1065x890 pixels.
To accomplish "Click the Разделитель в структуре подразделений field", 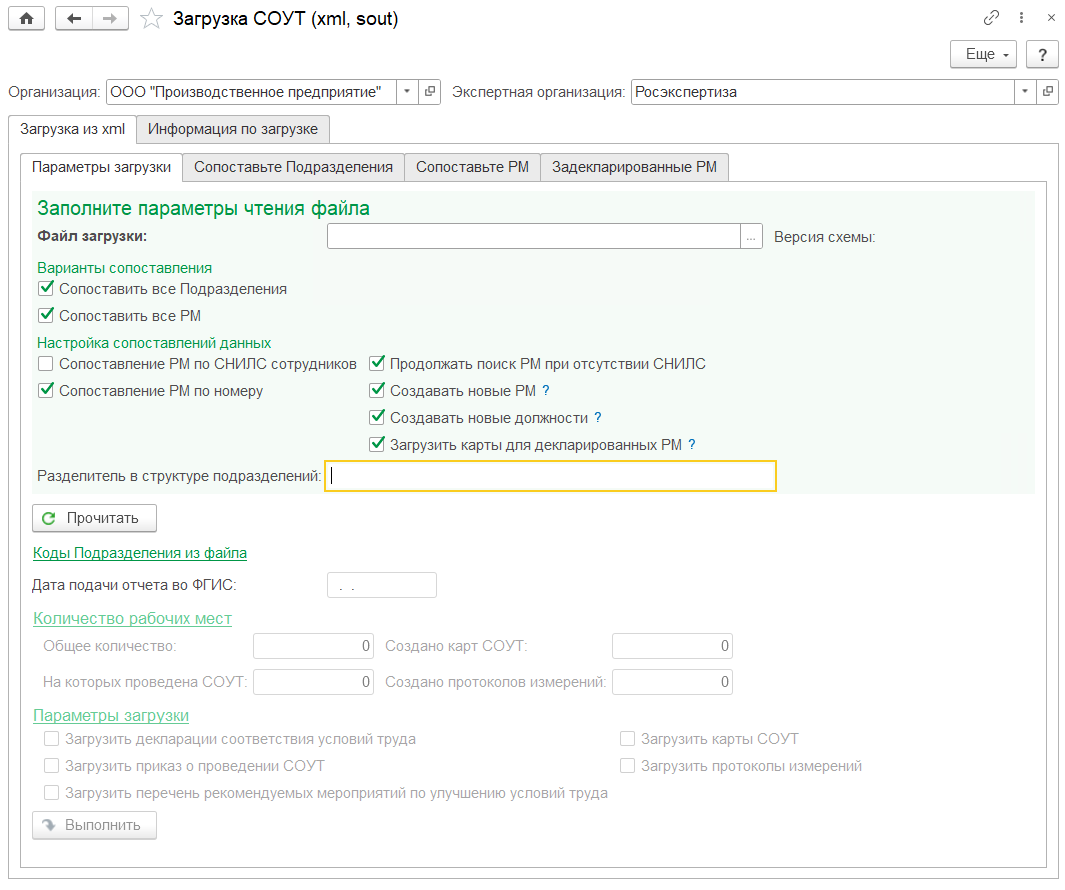I will click(x=550, y=476).
